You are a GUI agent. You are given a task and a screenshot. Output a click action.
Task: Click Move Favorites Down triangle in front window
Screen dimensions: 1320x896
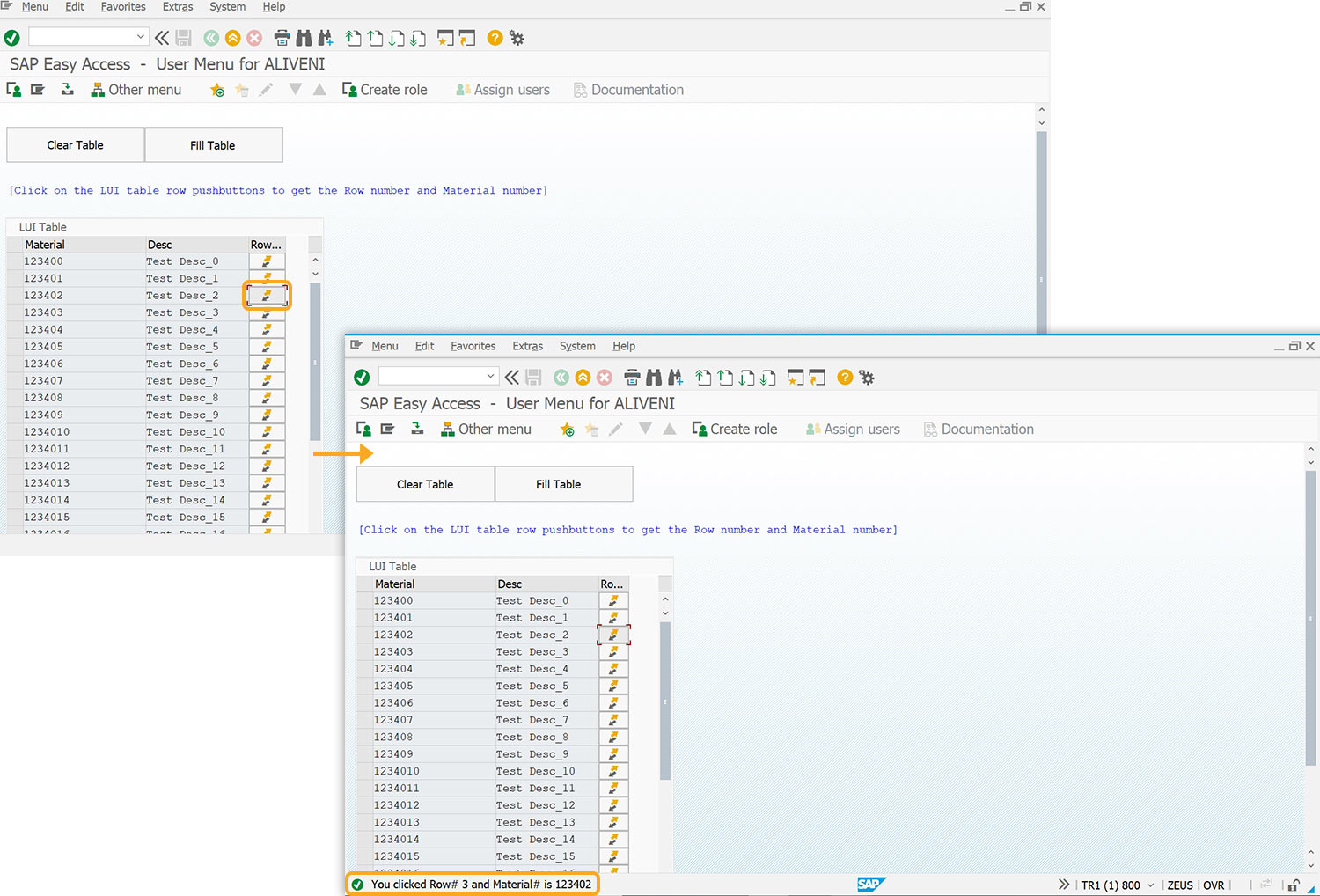(x=645, y=429)
